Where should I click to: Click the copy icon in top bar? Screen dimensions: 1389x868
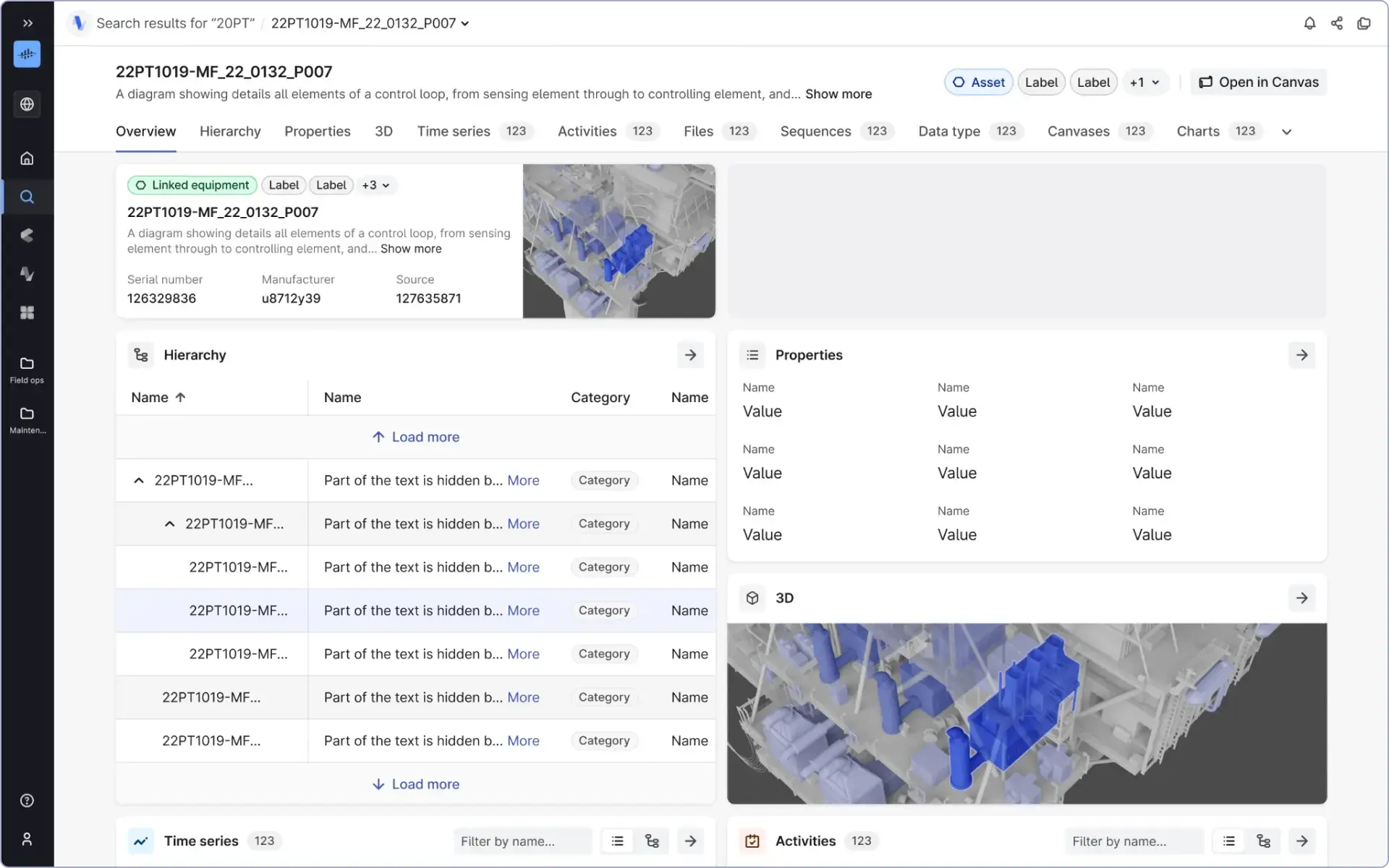[x=1364, y=23]
